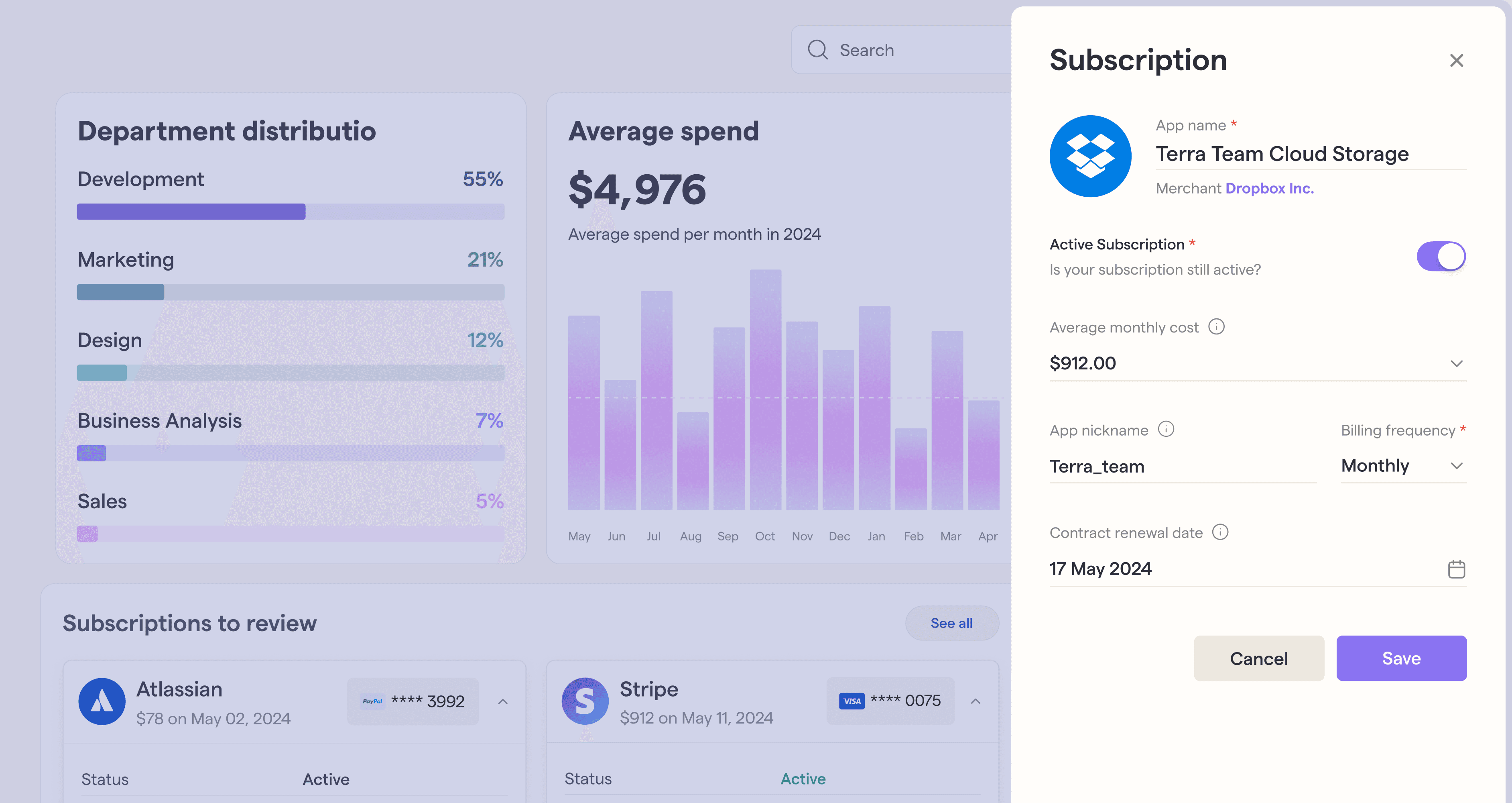
Task: Click the Stripe Active status text
Action: (803, 779)
